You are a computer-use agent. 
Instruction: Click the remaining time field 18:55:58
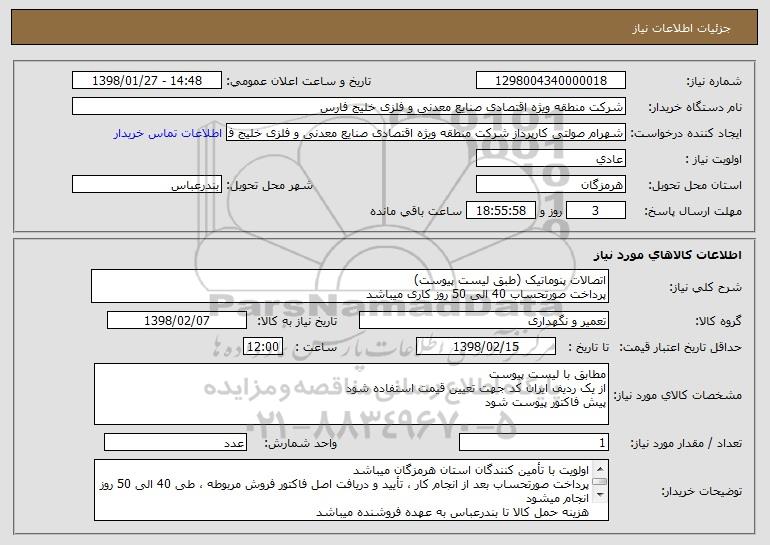[500, 211]
